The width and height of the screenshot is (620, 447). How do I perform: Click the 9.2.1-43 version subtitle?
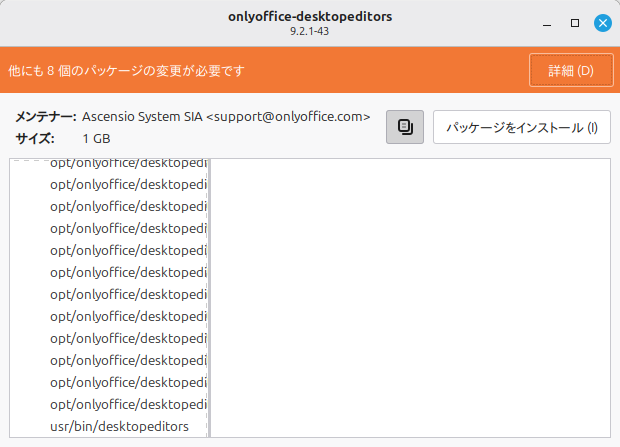[x=309, y=31]
